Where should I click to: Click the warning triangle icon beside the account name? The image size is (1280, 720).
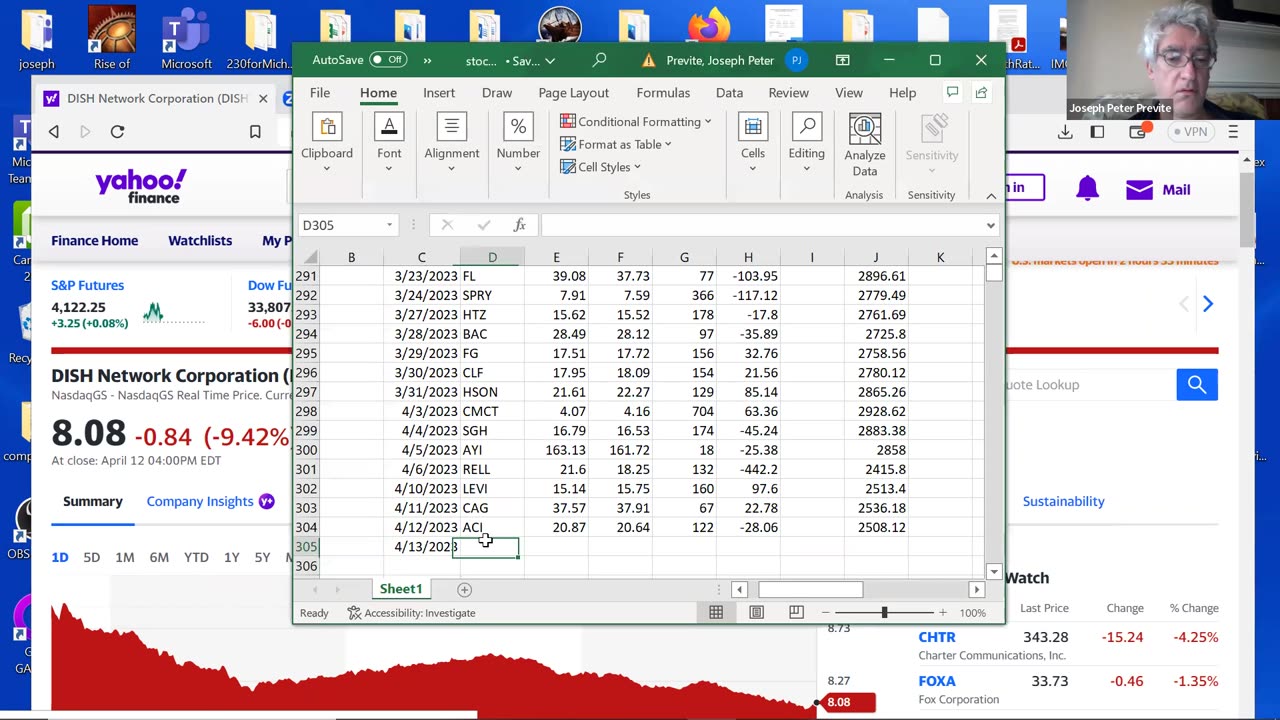(648, 61)
